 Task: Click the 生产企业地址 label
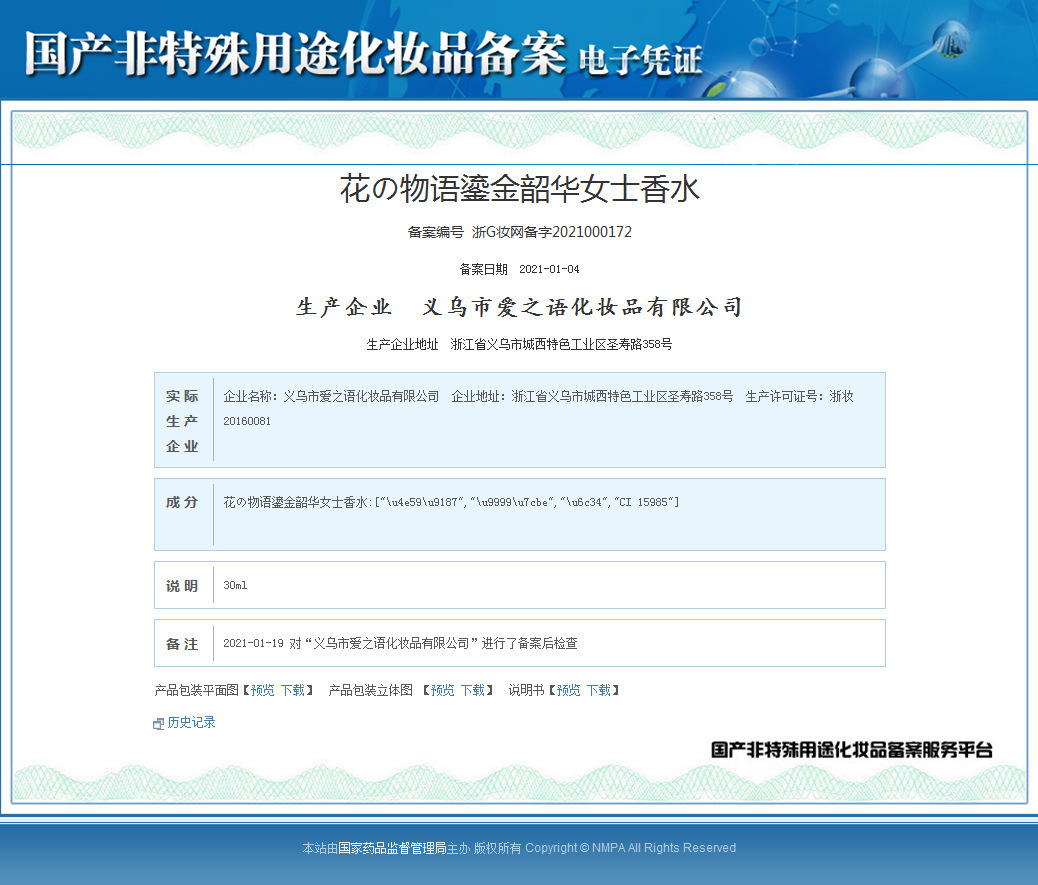pos(402,344)
